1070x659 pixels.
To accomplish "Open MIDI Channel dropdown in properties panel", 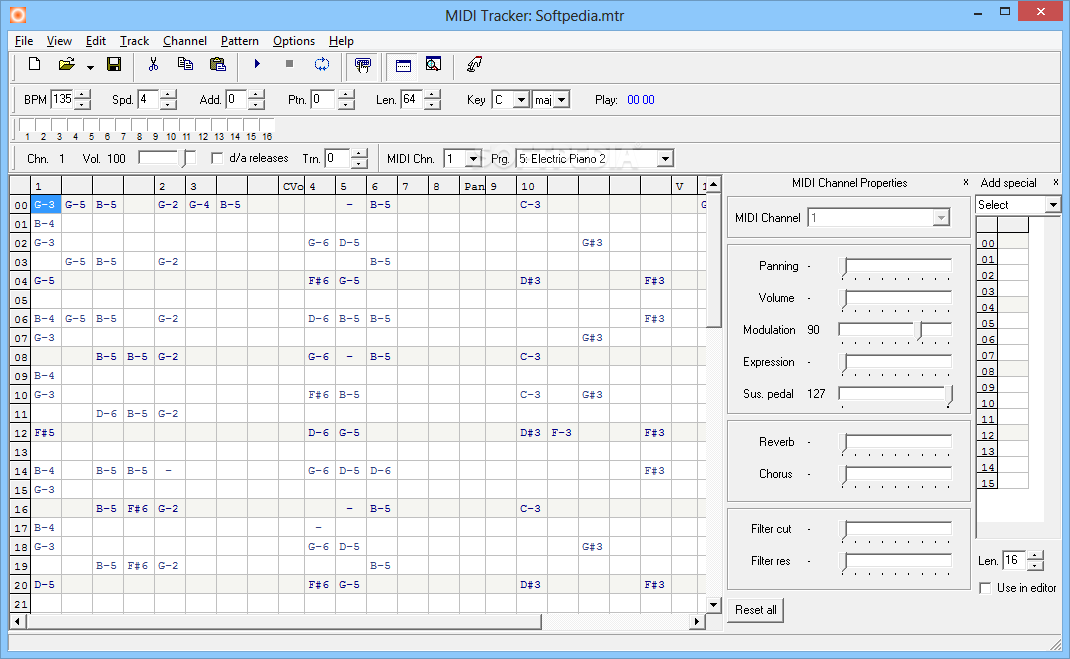I will [x=941, y=218].
